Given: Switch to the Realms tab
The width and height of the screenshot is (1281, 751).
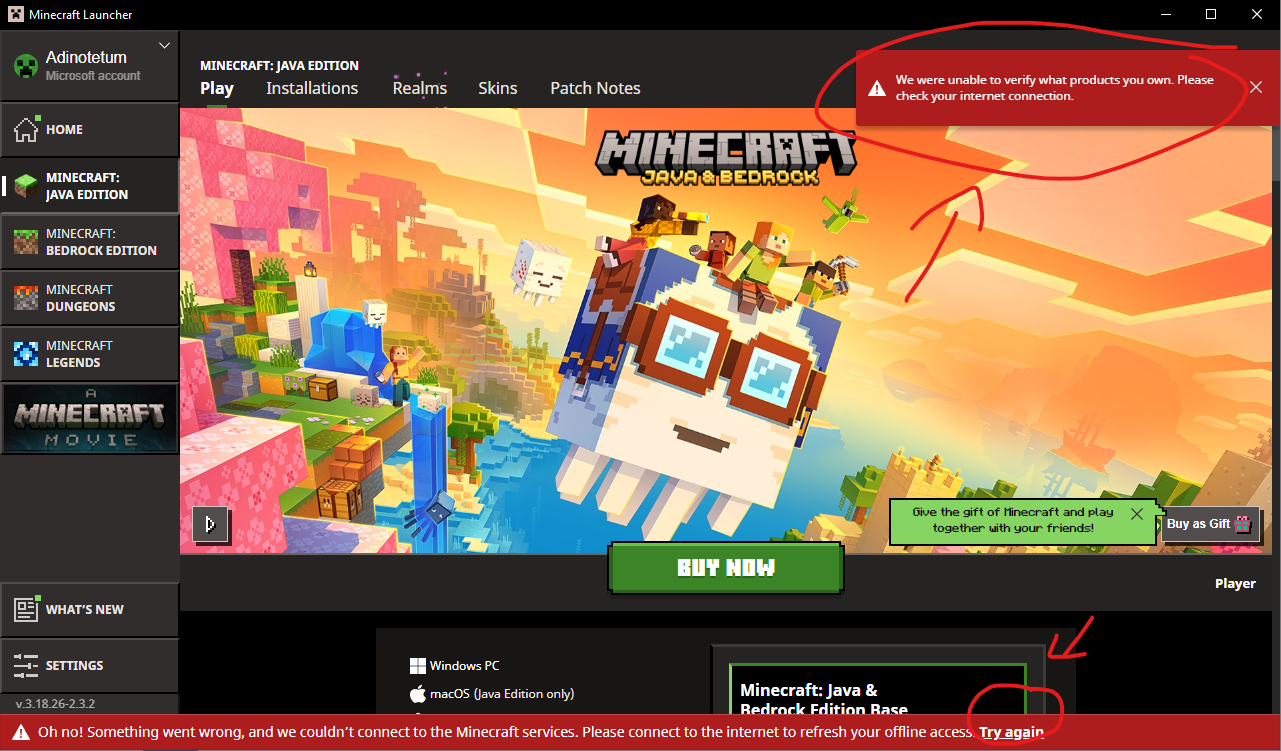Looking at the screenshot, I should (420, 88).
